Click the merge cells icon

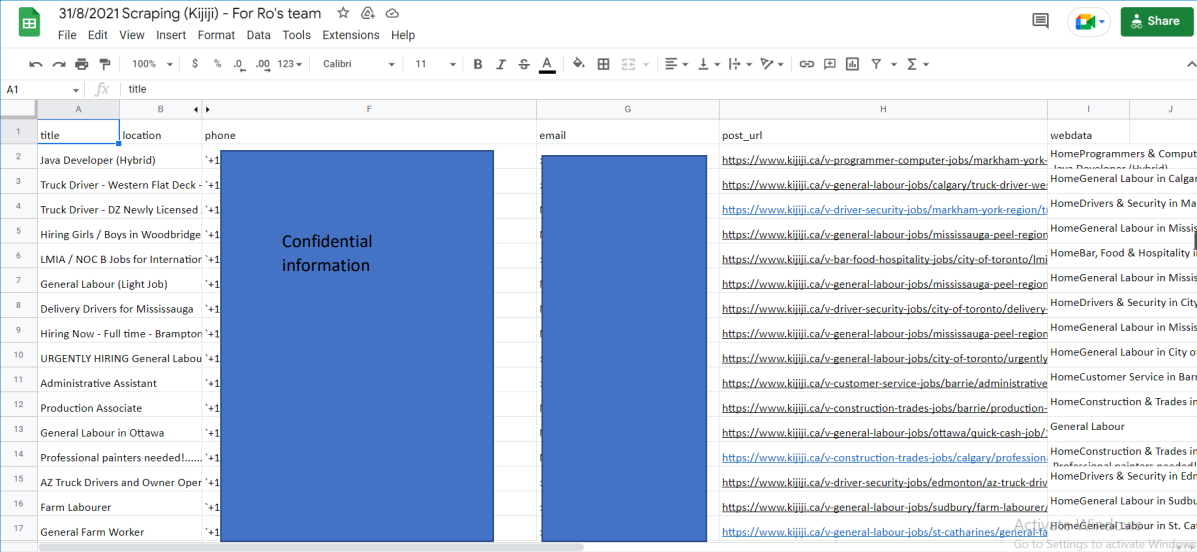point(629,64)
